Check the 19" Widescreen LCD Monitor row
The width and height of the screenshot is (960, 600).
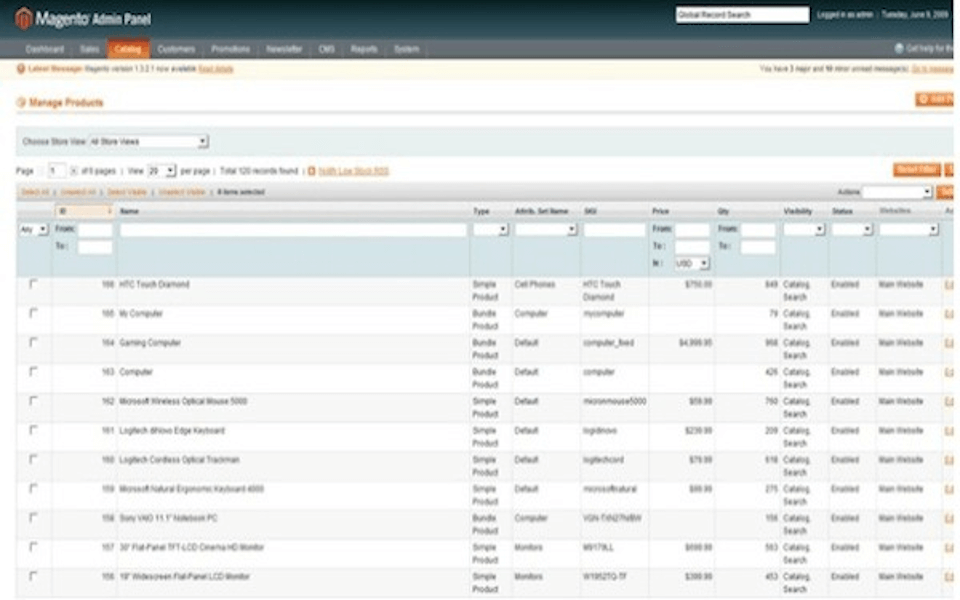33,577
